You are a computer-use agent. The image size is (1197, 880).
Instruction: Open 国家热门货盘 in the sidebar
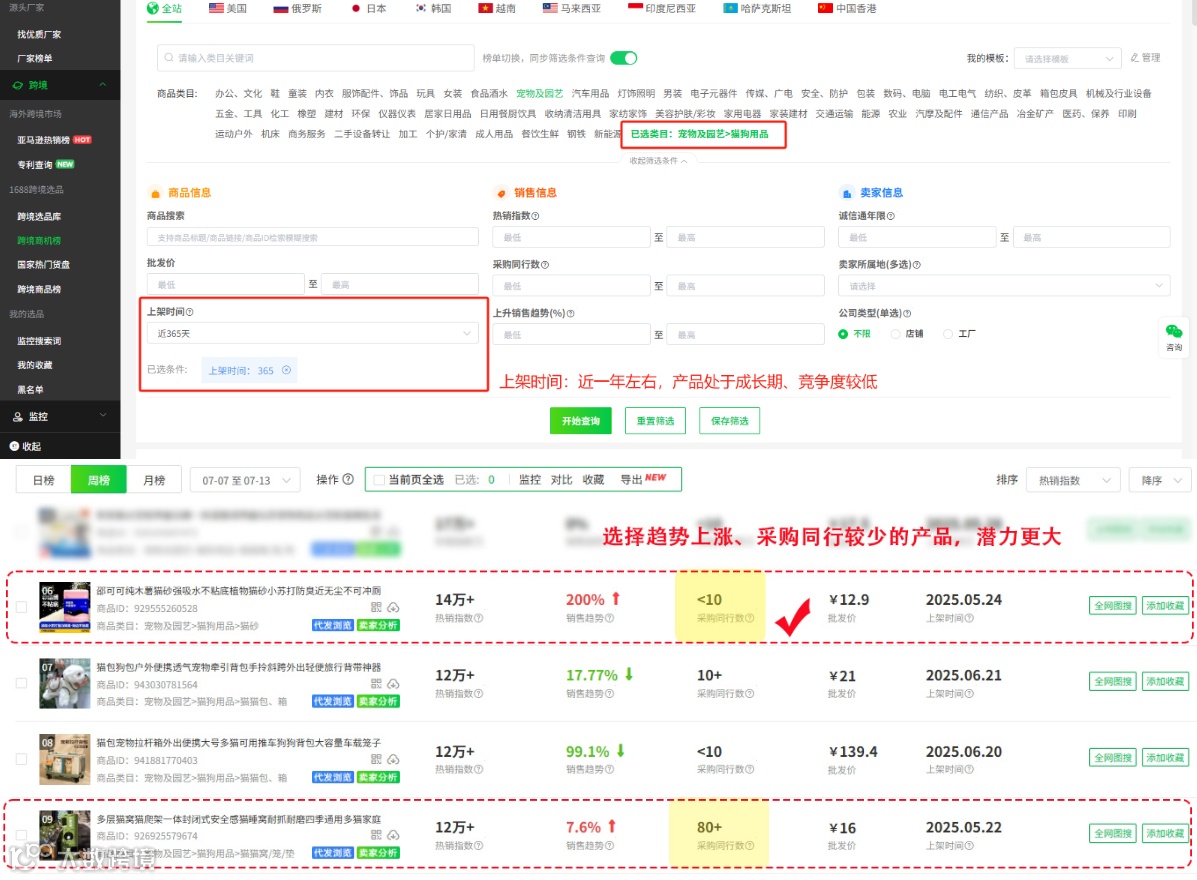pyautogui.click(x=44, y=265)
